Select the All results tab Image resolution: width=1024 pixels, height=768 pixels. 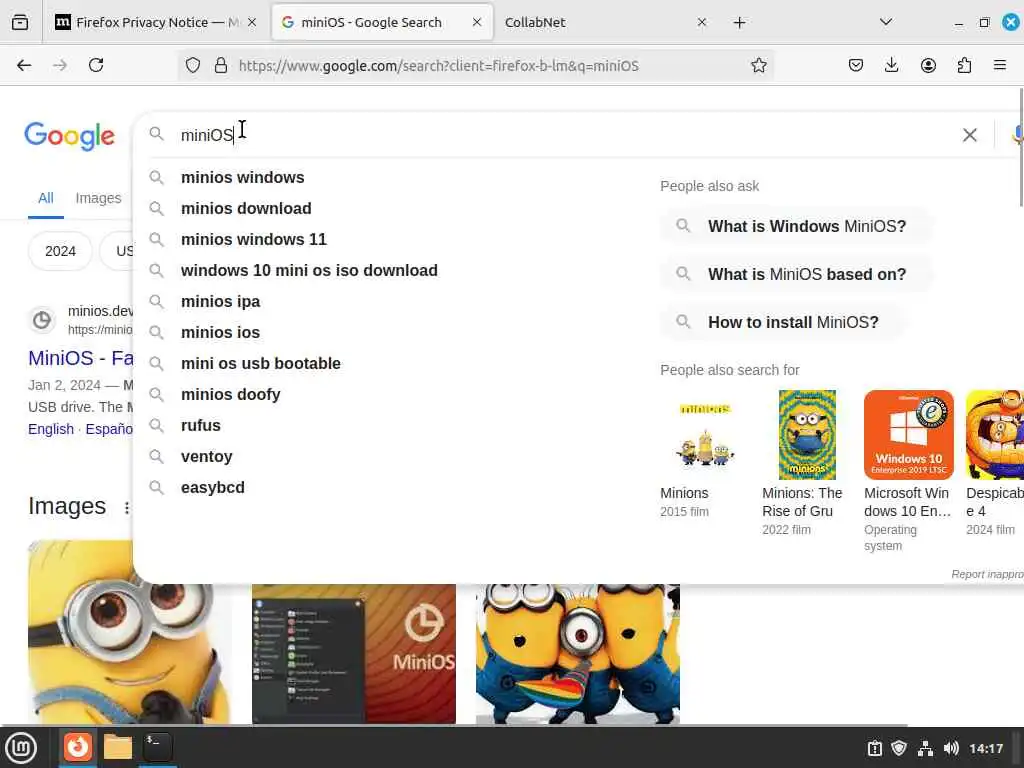pyautogui.click(x=46, y=198)
